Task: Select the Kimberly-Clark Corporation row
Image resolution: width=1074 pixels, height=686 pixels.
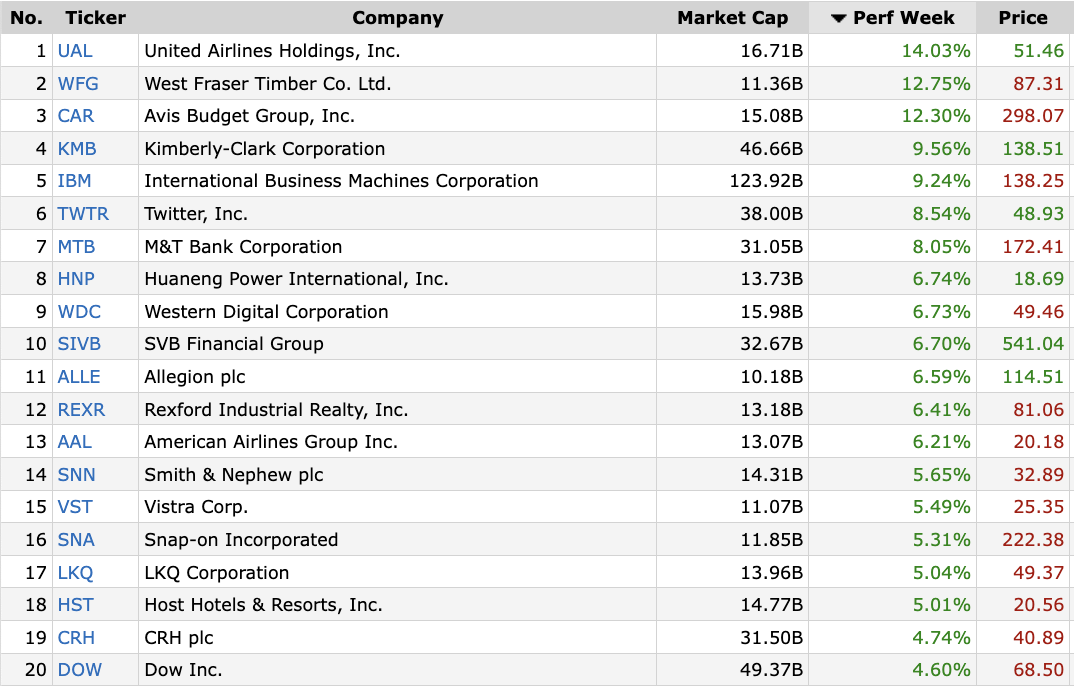Action: tap(537, 149)
